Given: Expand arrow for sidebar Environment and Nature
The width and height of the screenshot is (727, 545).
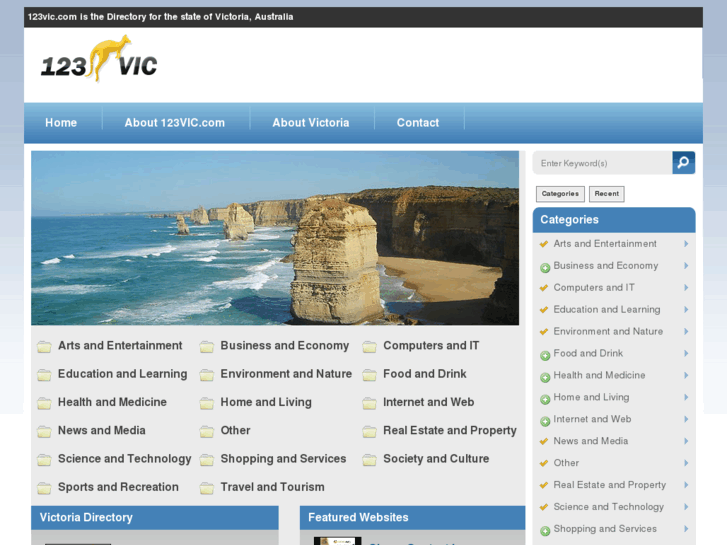Looking at the screenshot, I should (686, 331).
